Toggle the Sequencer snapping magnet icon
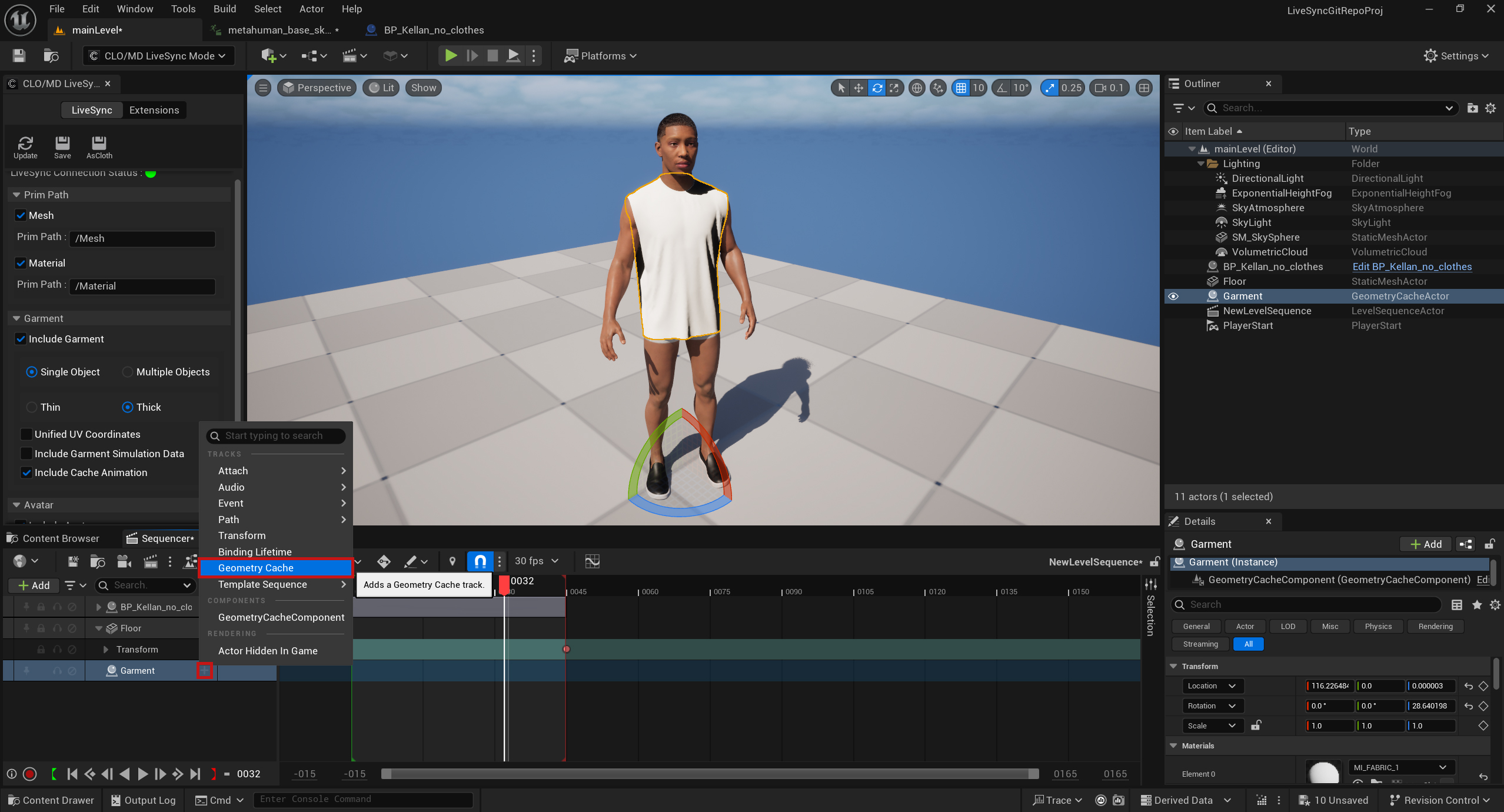The width and height of the screenshot is (1504, 812). tap(480, 561)
